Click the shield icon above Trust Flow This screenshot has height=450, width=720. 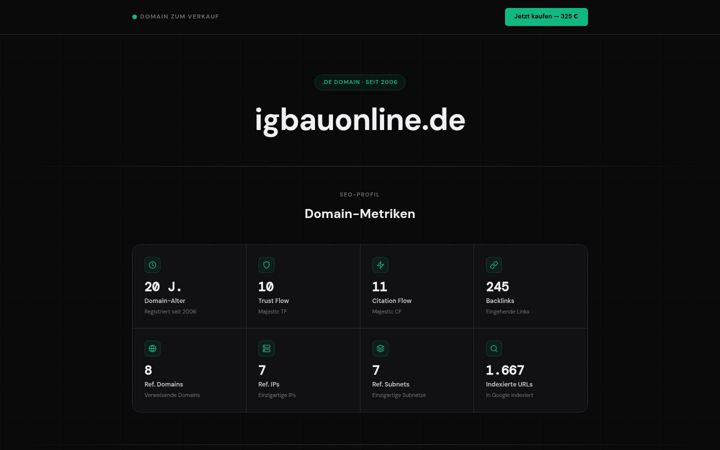(266, 265)
